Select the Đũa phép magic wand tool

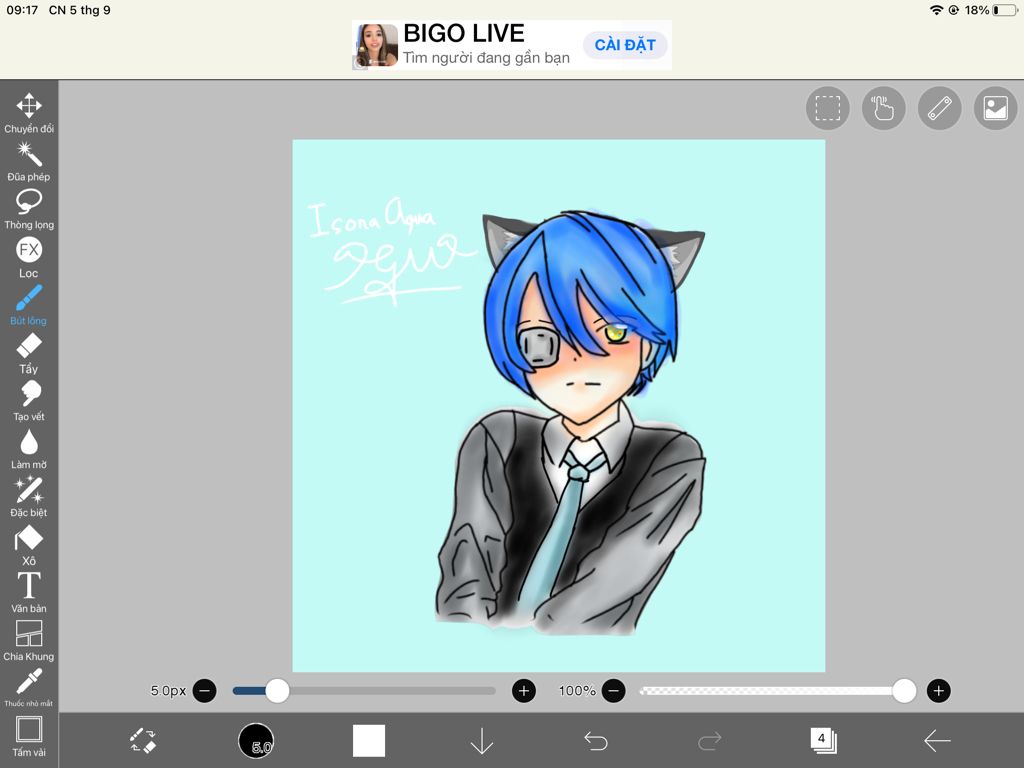pos(29,161)
